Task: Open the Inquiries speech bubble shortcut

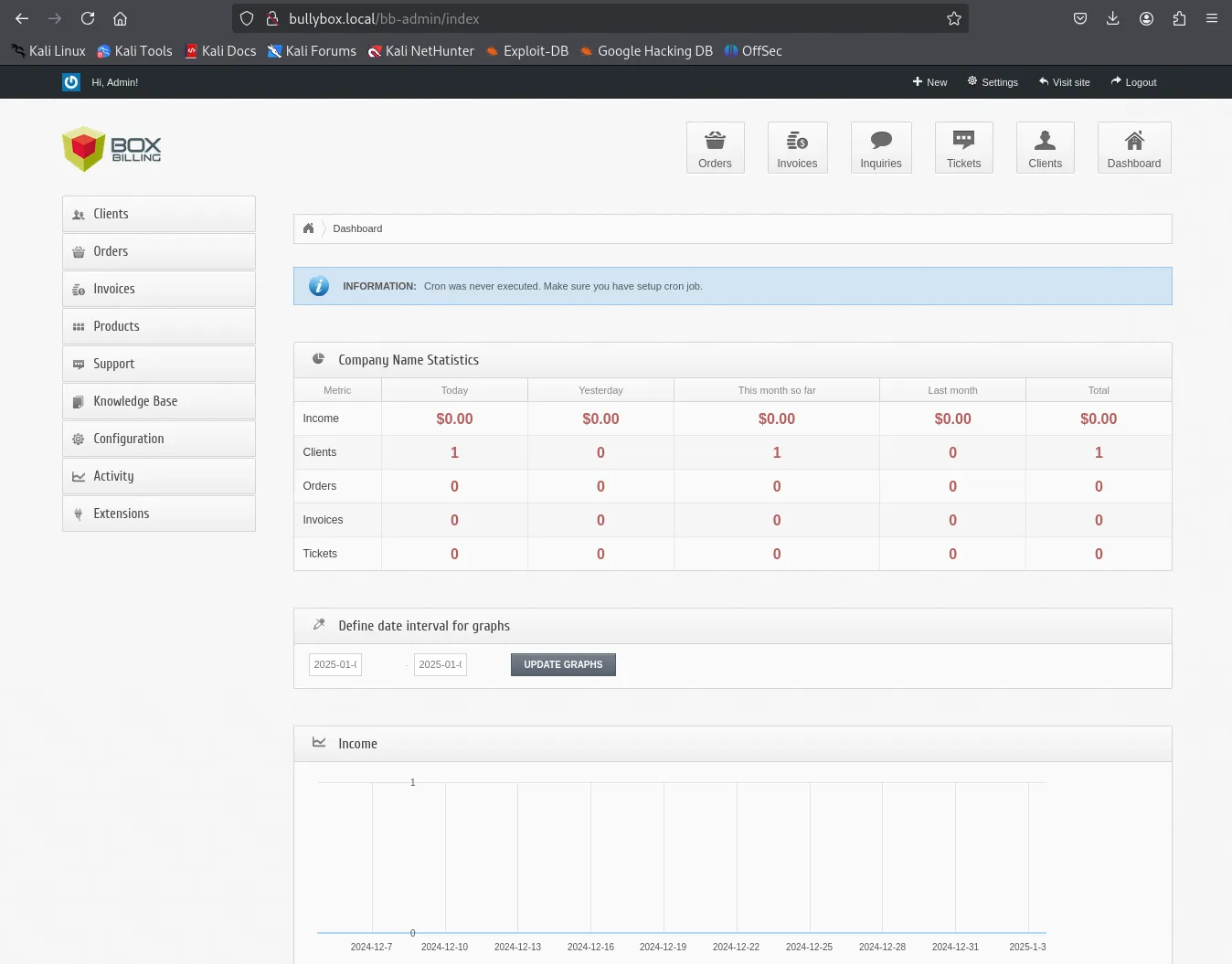Action: pos(880,148)
